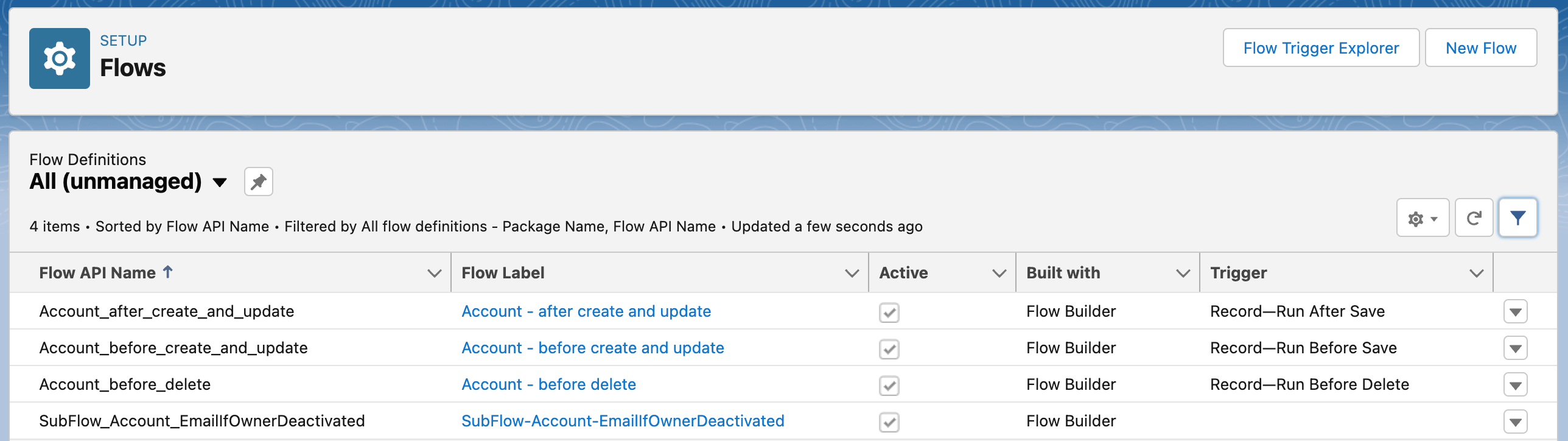Click the Flow Definitions label
The image size is (1568, 441).
(88, 160)
